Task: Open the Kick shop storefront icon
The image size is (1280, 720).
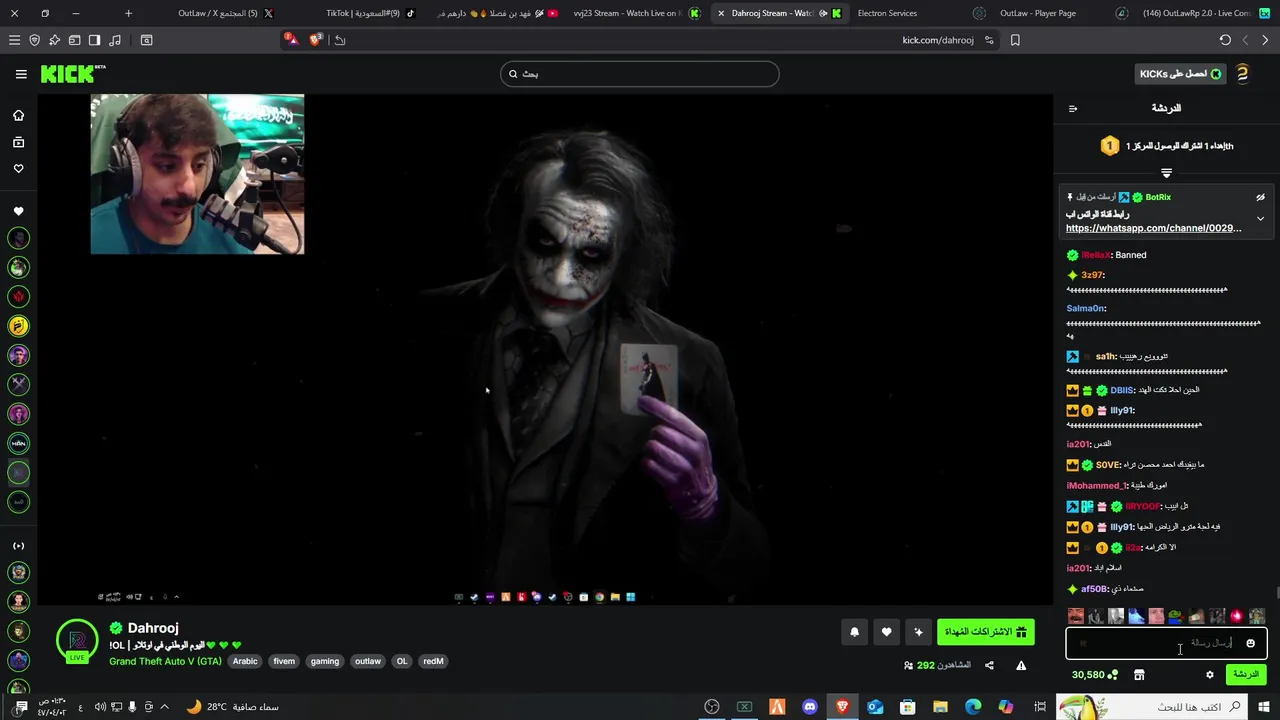Action: [x=1138, y=675]
